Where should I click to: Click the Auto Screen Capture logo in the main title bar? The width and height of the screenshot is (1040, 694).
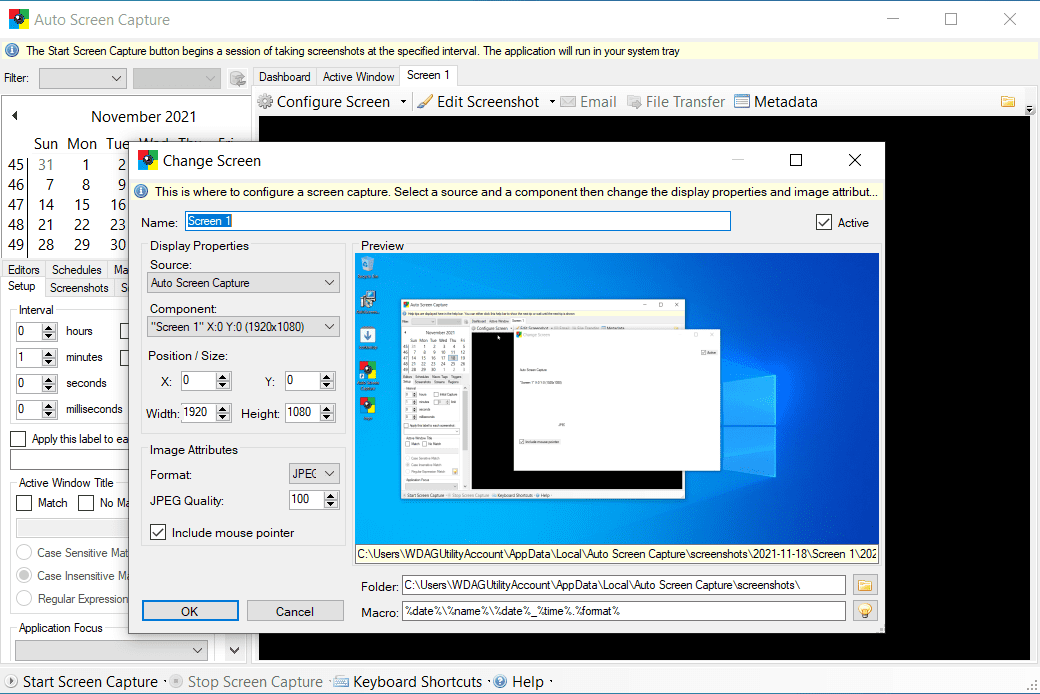19,19
